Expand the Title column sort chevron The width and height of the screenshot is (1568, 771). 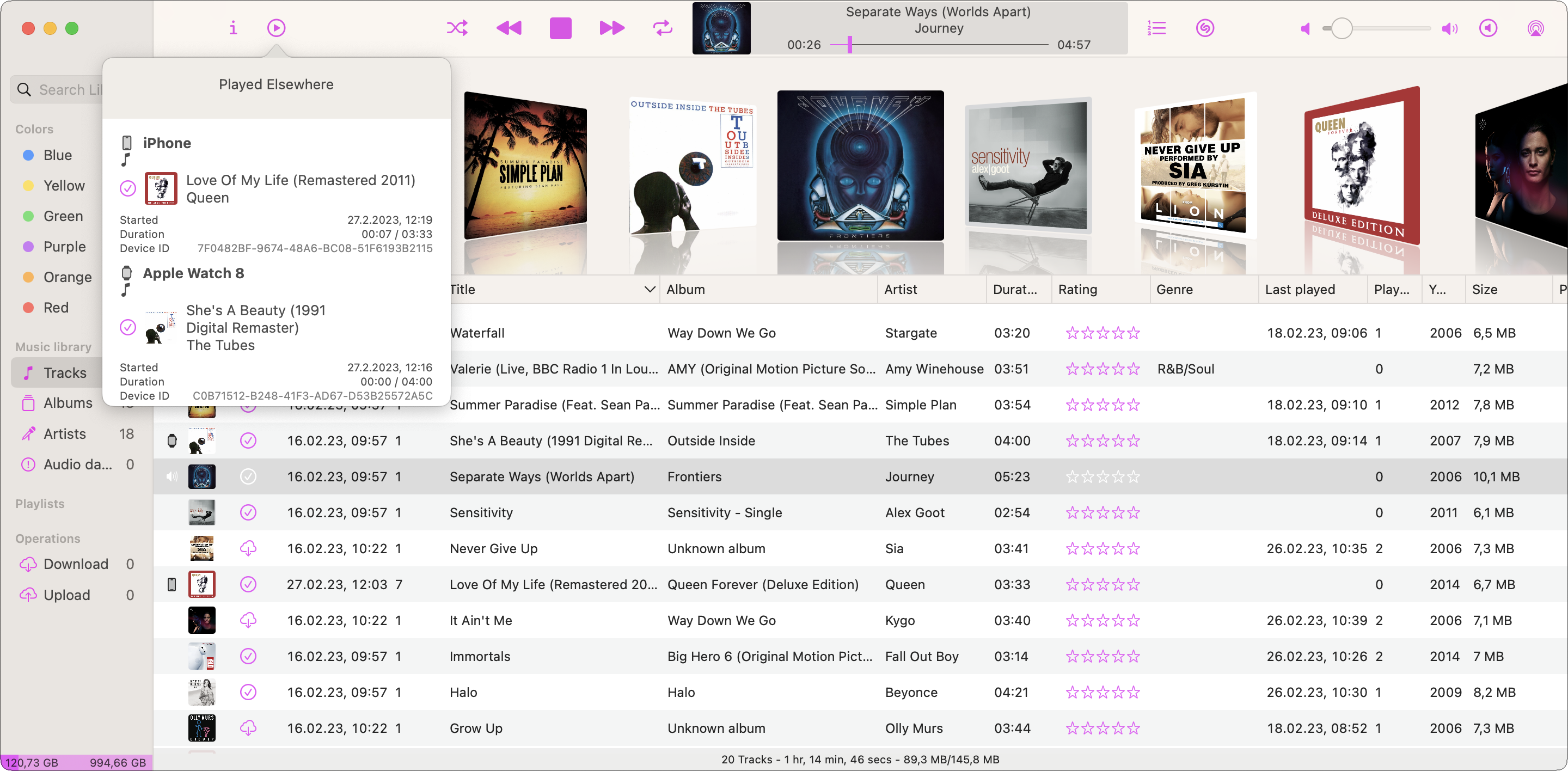coord(650,290)
